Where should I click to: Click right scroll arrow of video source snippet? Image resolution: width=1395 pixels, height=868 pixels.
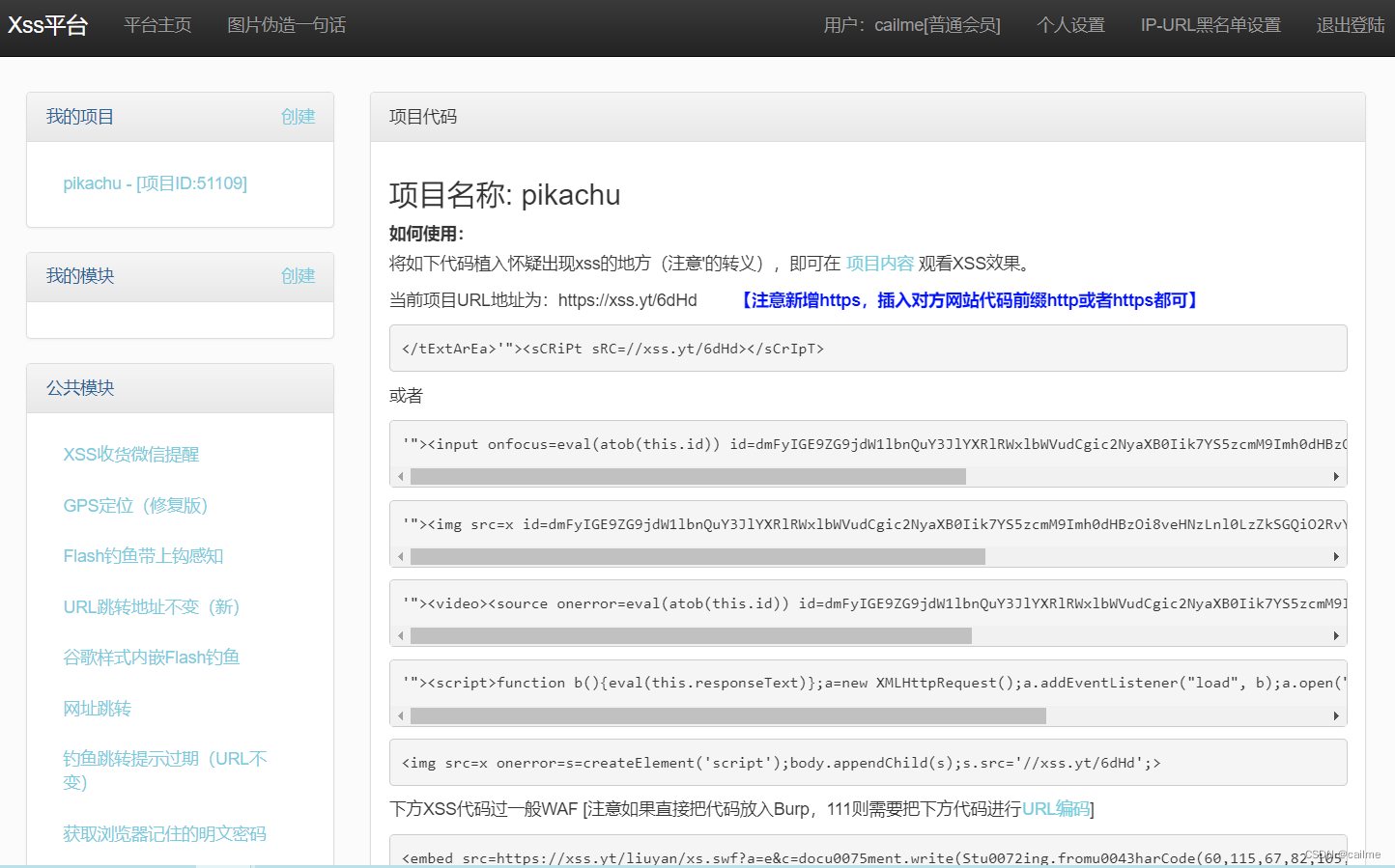coord(1336,636)
